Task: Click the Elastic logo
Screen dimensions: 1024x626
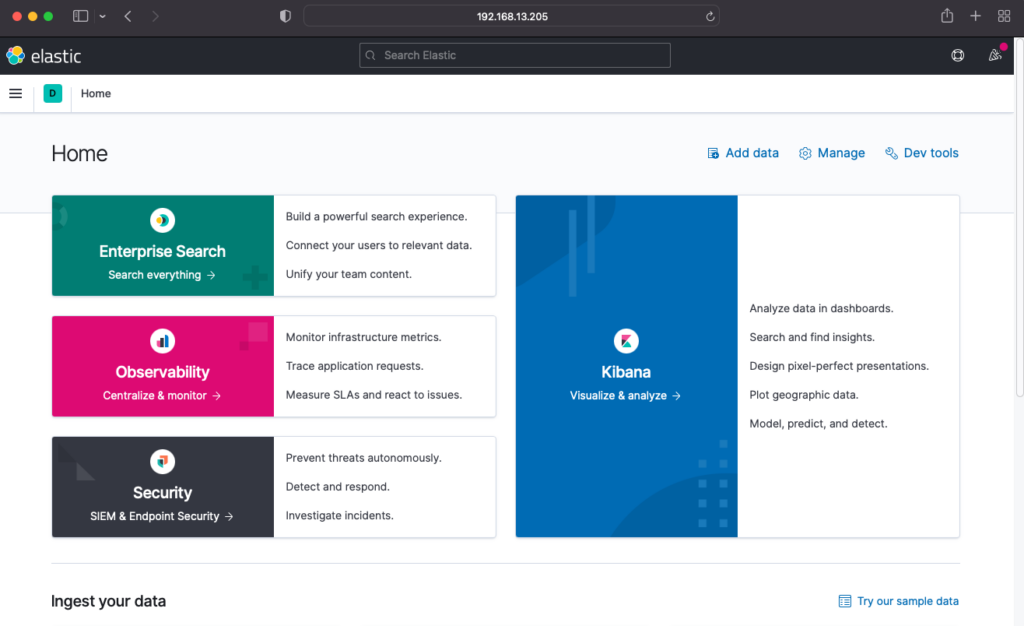Action: (43, 55)
